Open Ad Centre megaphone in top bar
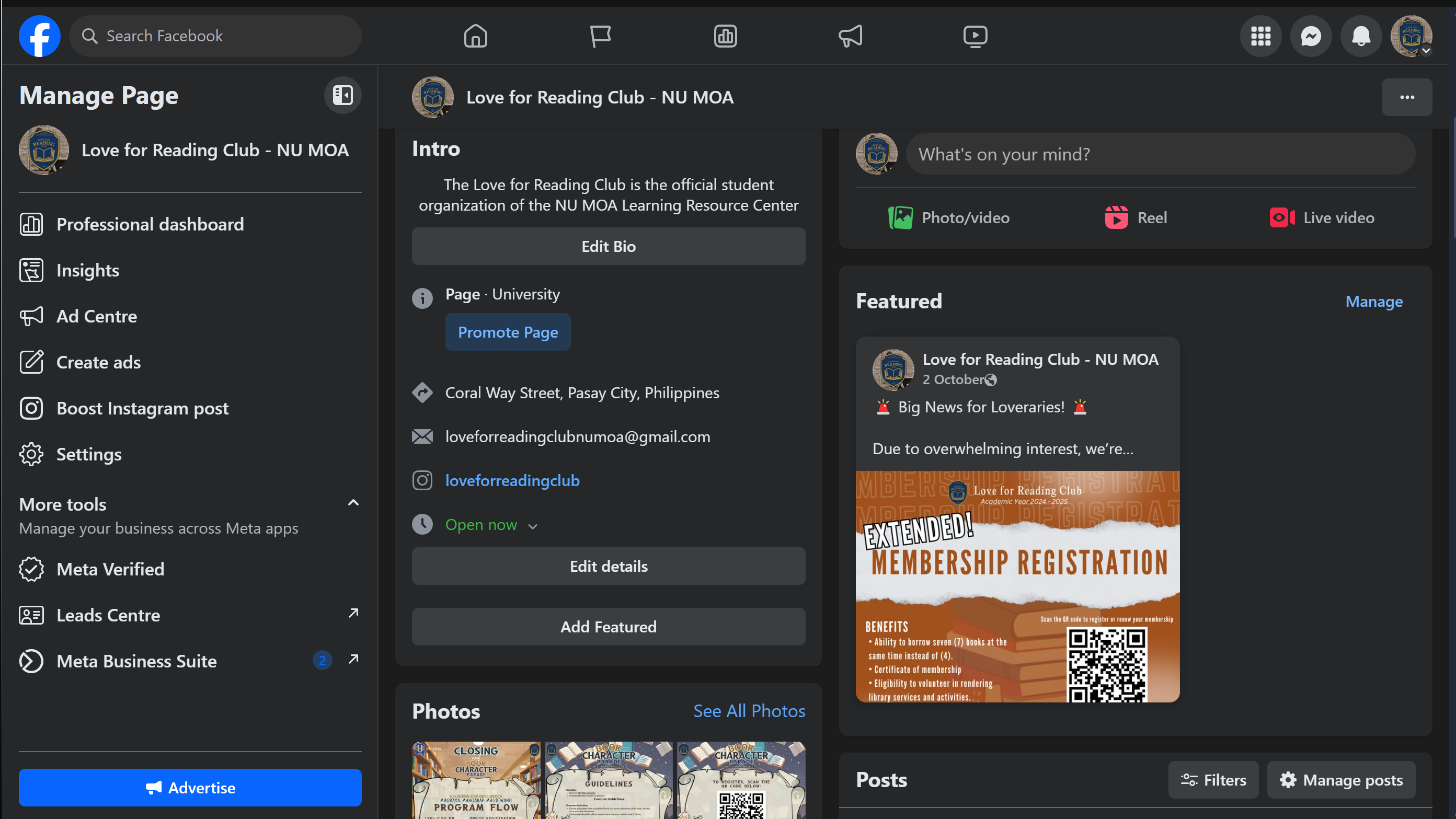Image resolution: width=1456 pixels, height=819 pixels. 850,36
